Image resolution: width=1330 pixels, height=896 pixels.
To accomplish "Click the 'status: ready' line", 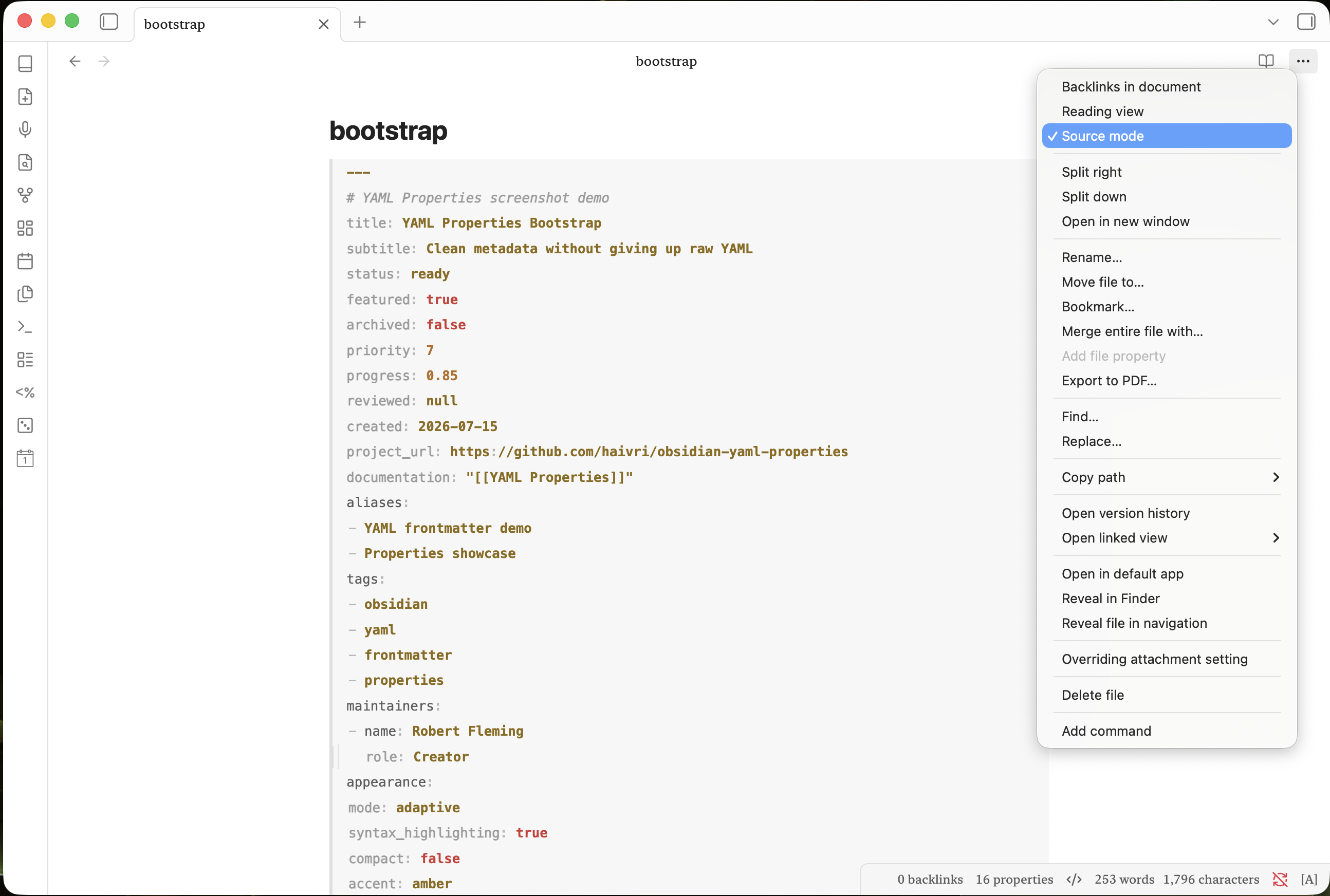I will click(x=398, y=274).
